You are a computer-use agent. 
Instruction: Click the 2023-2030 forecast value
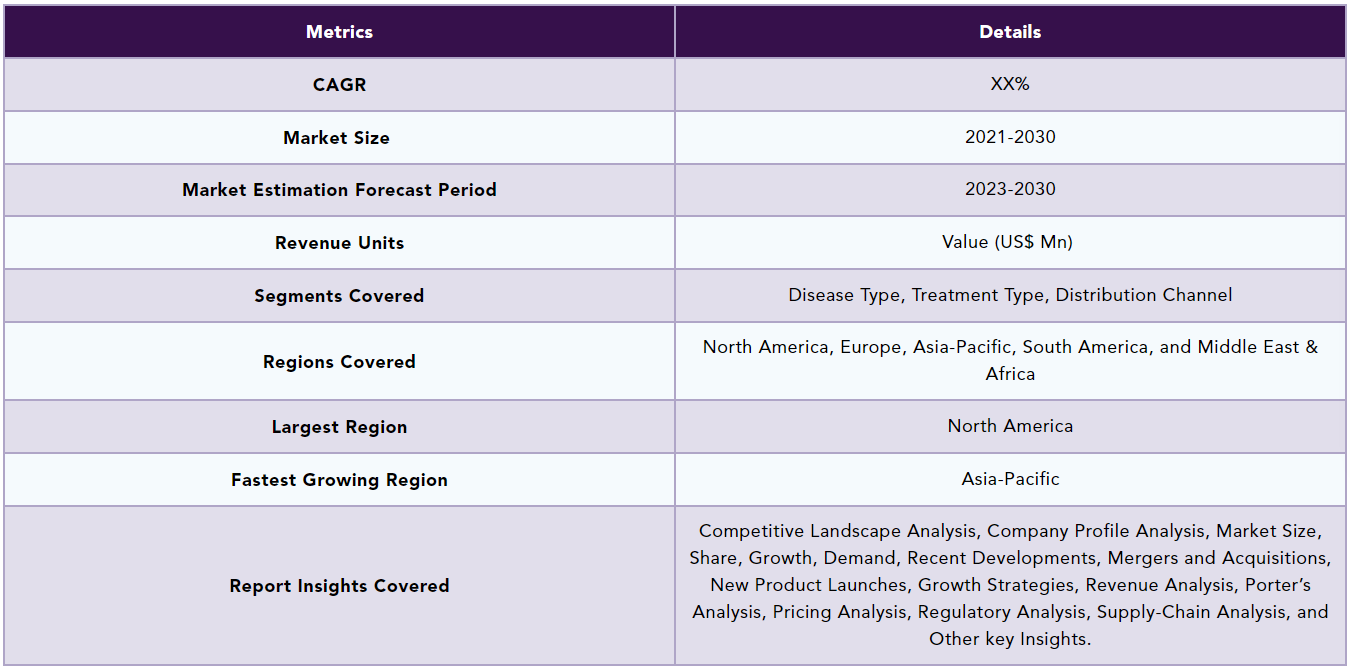point(1010,190)
